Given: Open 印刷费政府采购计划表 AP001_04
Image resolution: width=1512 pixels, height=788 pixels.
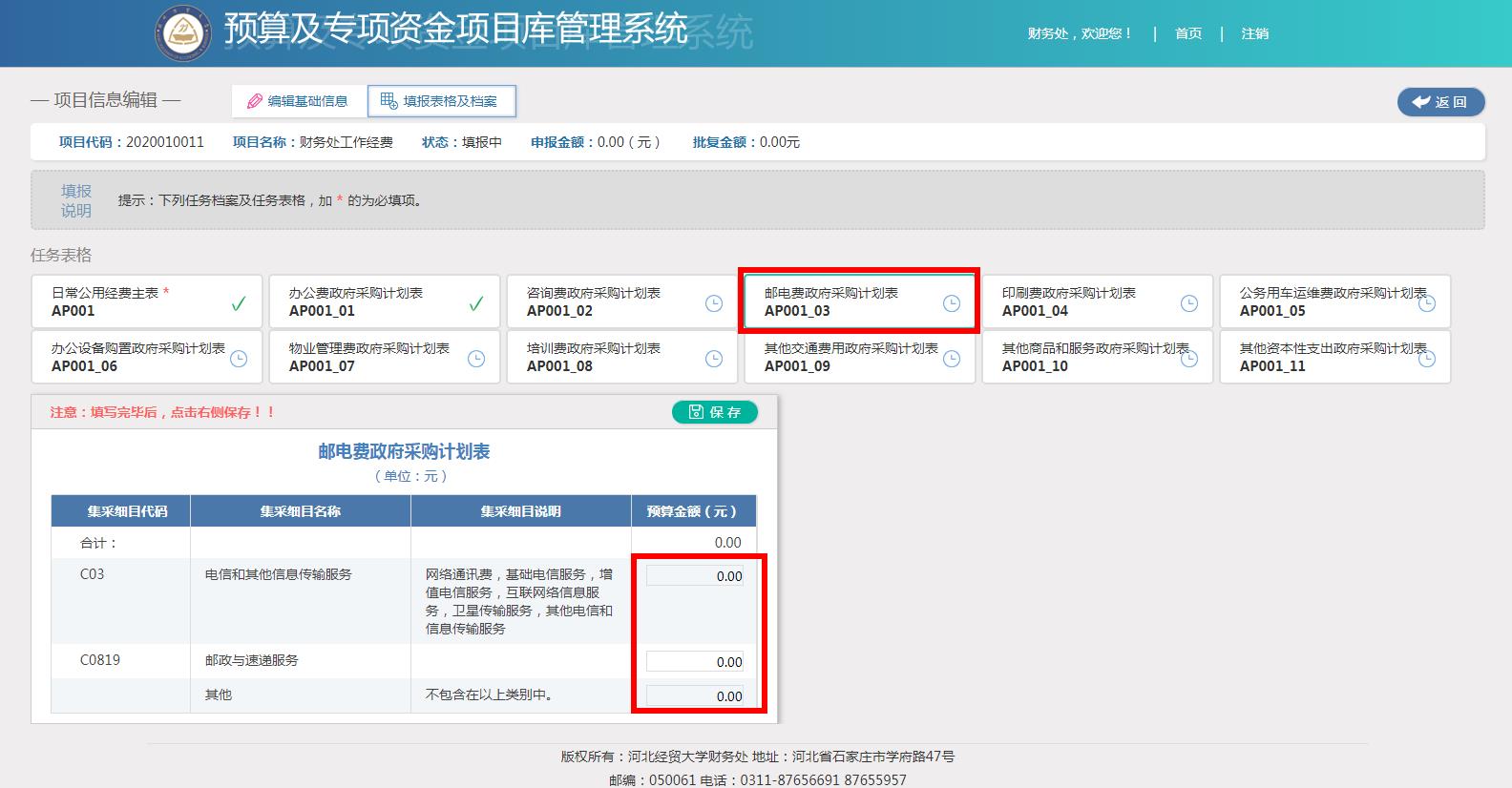Looking at the screenshot, I should [x=1097, y=302].
